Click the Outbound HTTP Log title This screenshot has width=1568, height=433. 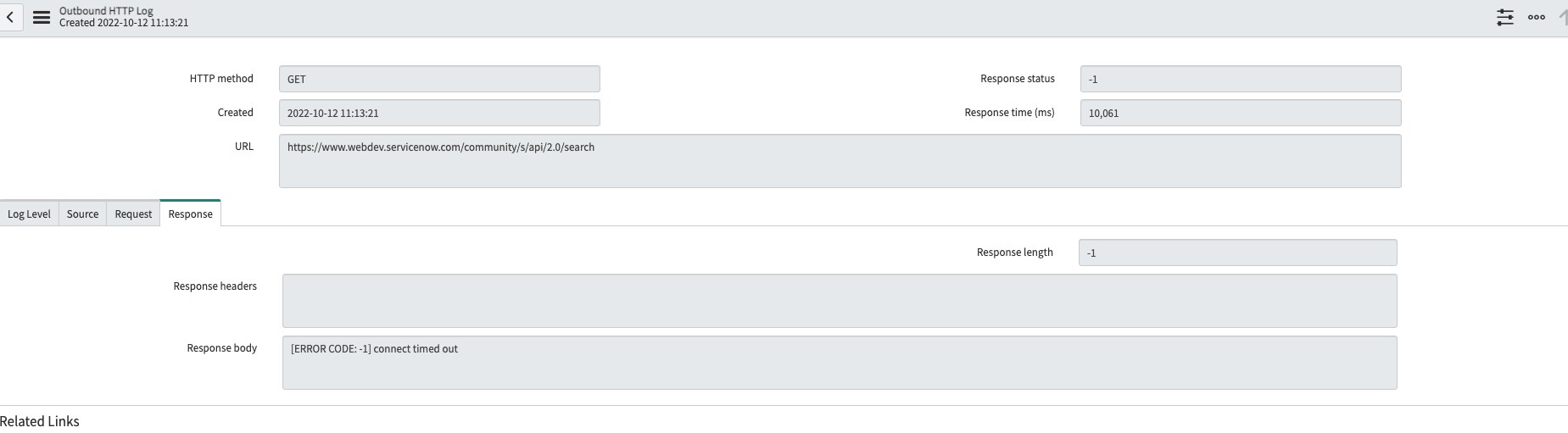tap(106, 11)
